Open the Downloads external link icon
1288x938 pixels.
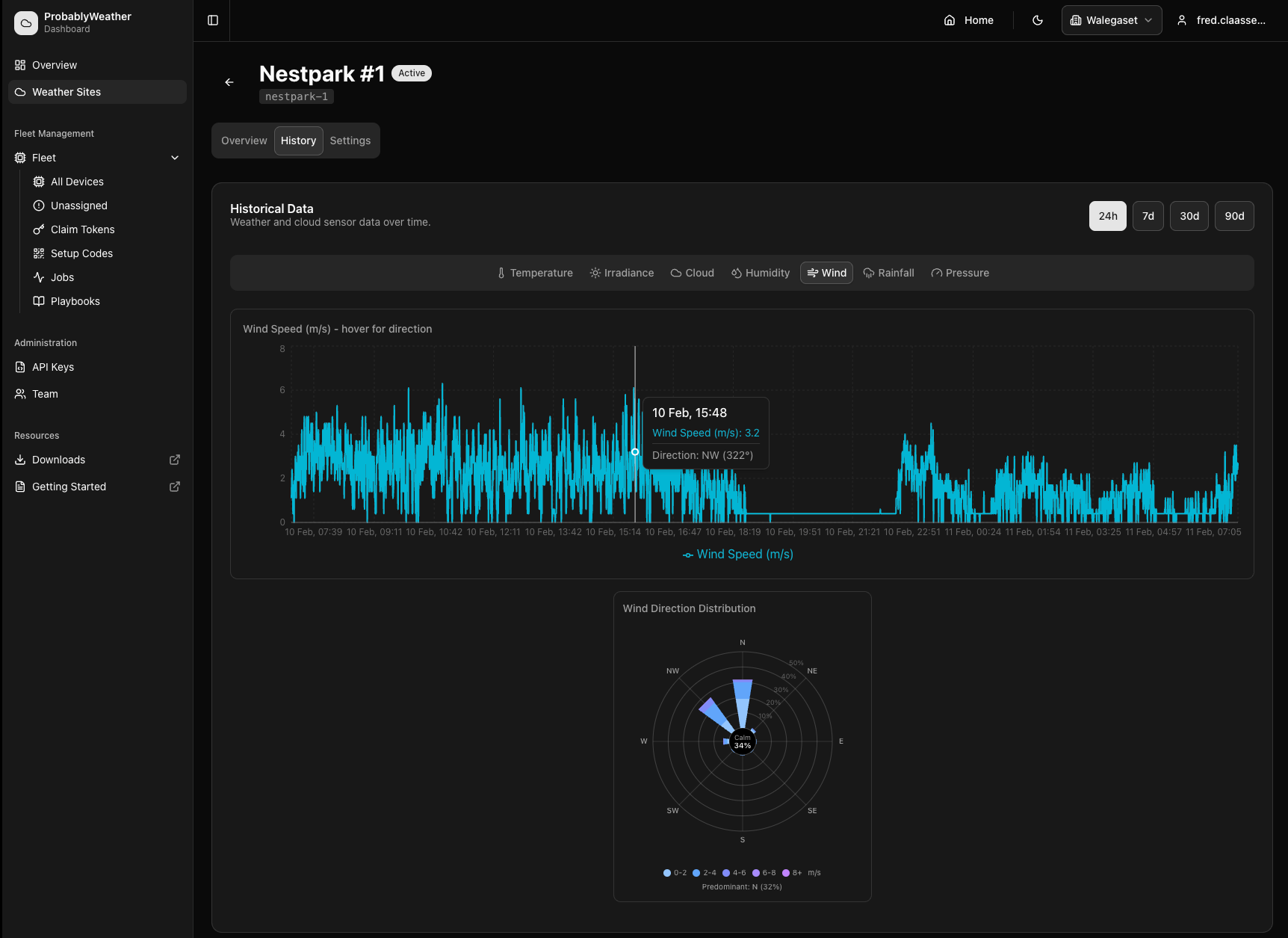click(175, 460)
